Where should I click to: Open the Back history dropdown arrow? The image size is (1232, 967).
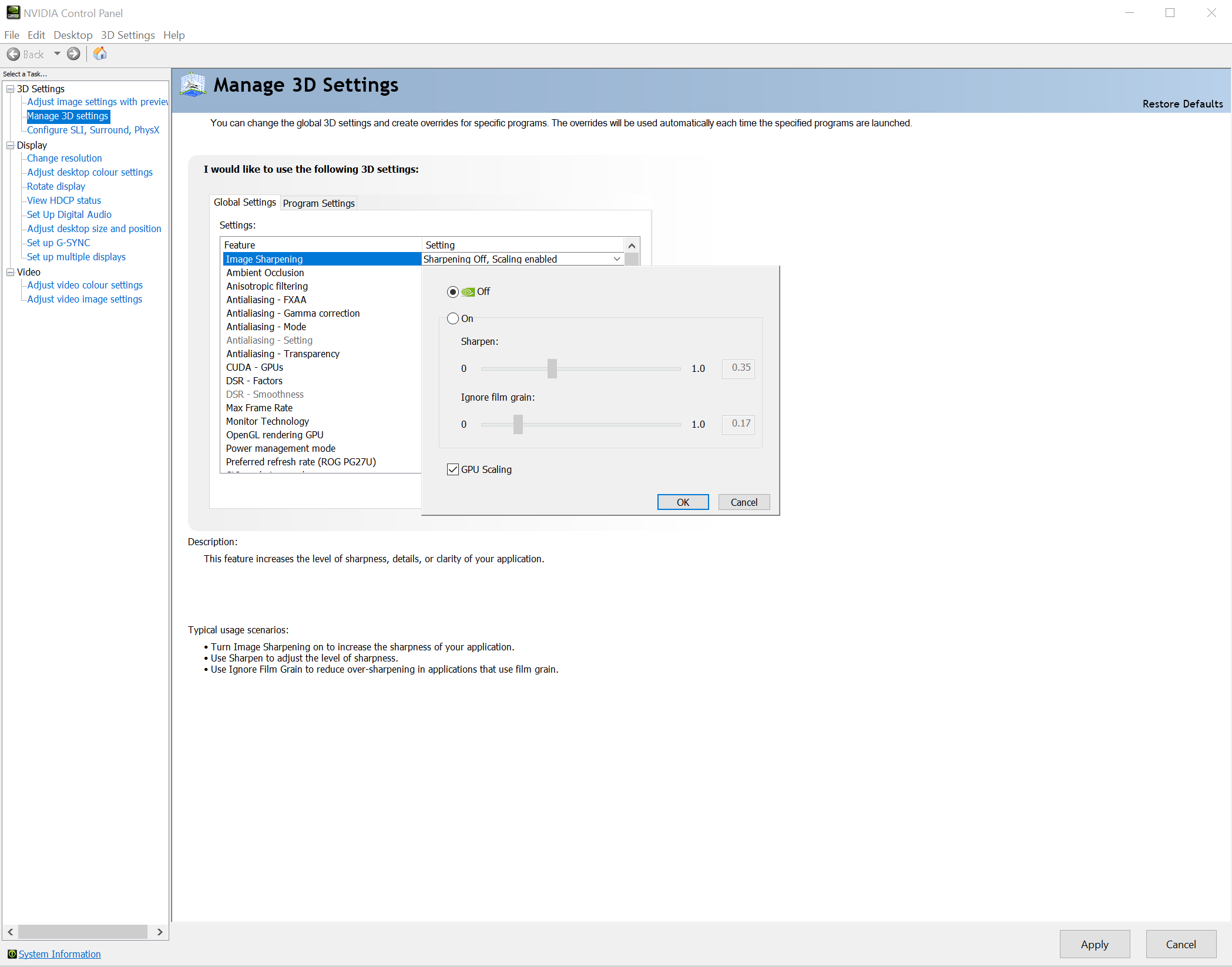click(x=57, y=54)
